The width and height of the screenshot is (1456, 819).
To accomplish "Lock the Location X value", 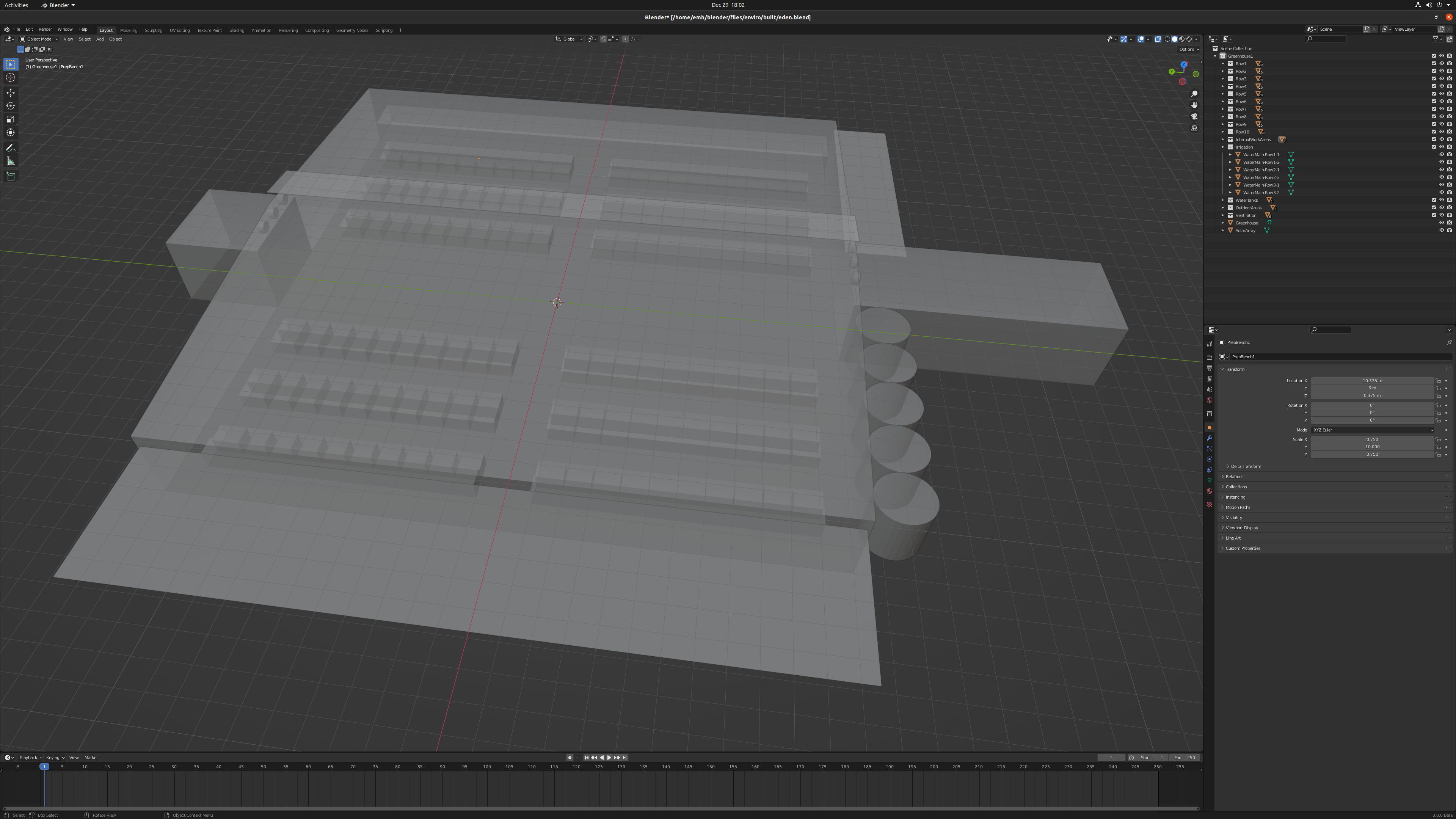I will 1439,381.
